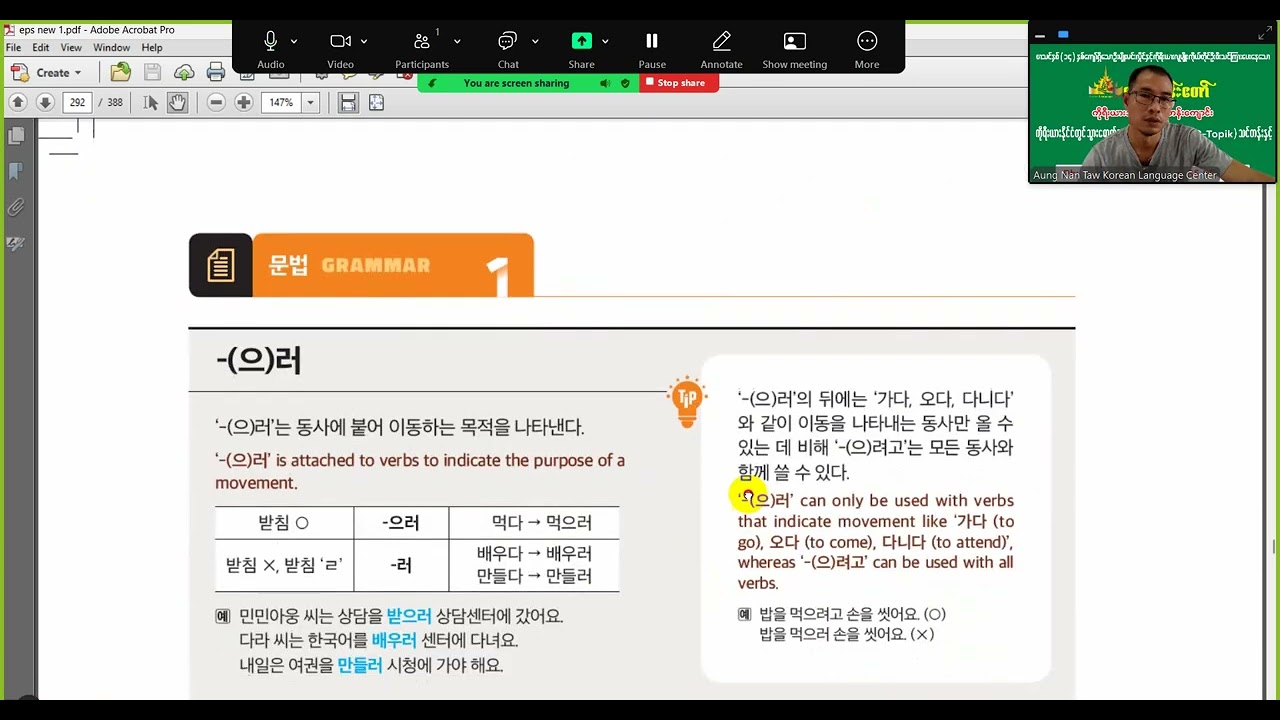Choose the Hand pan tool
The height and width of the screenshot is (720, 1280).
(177, 102)
